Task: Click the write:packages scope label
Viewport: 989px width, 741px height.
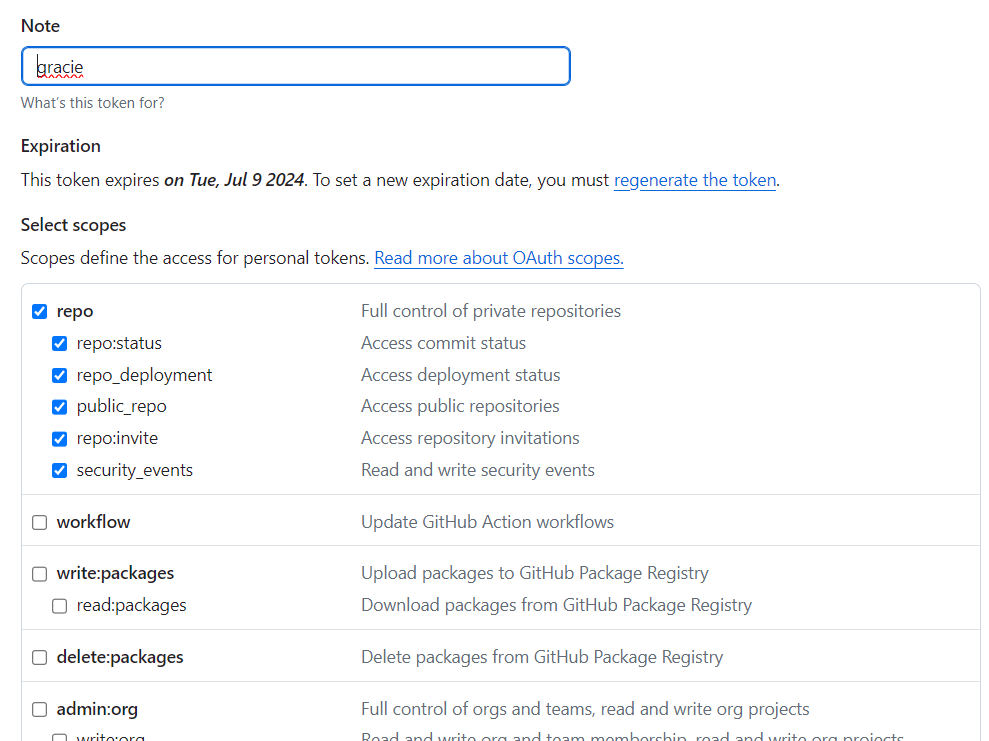Action: click(115, 573)
